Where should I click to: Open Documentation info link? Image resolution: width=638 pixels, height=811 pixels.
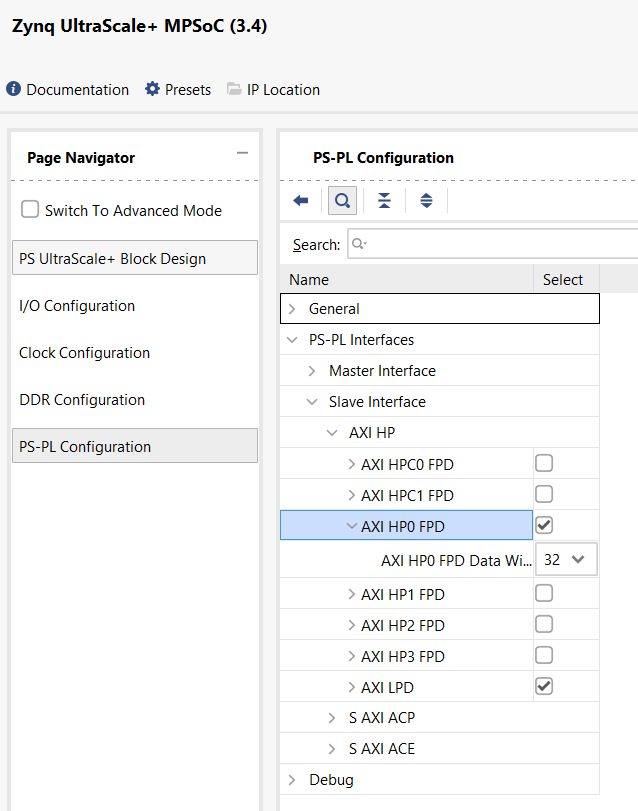(68, 90)
